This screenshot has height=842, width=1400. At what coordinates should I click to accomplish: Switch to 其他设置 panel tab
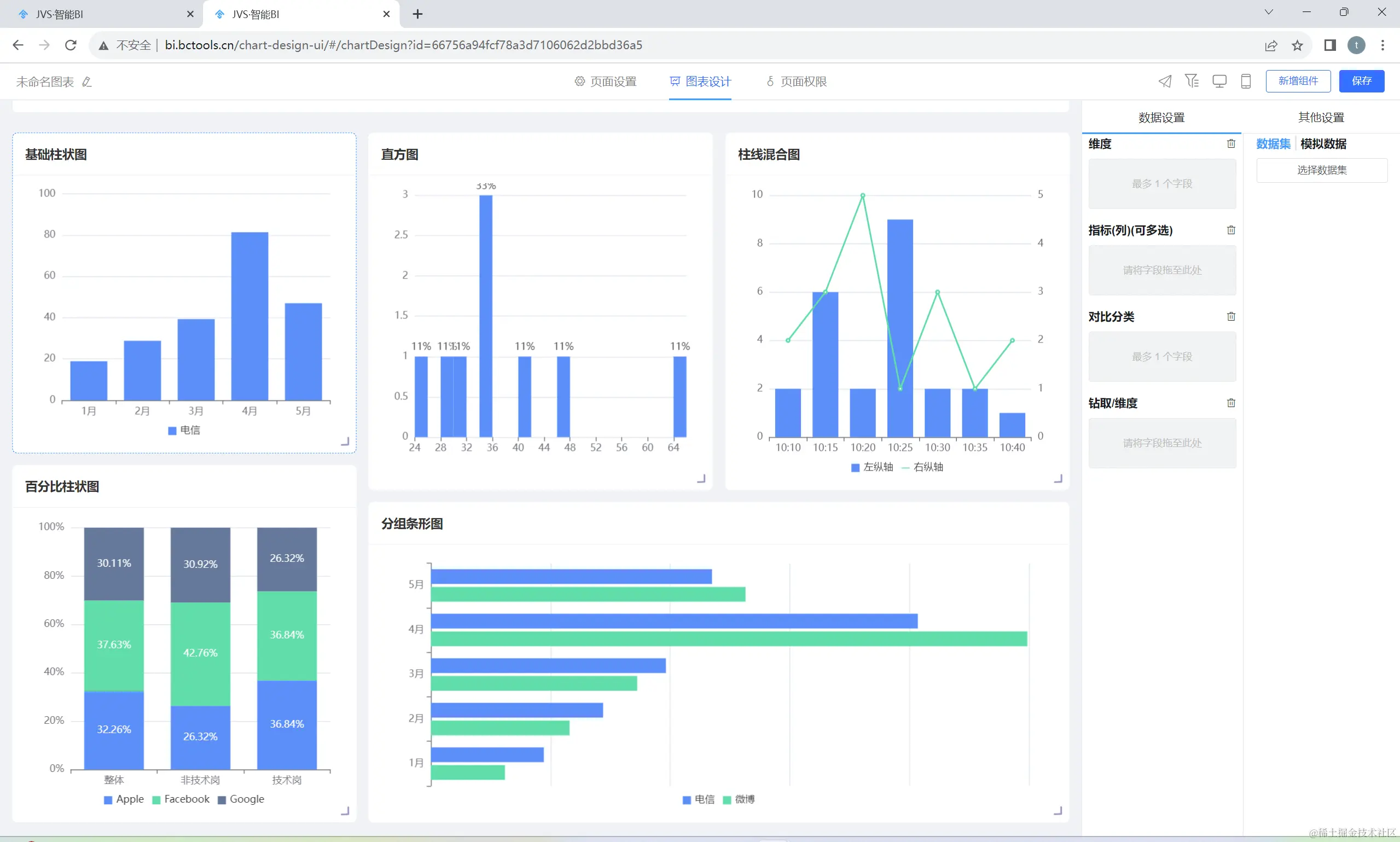[1321, 118]
